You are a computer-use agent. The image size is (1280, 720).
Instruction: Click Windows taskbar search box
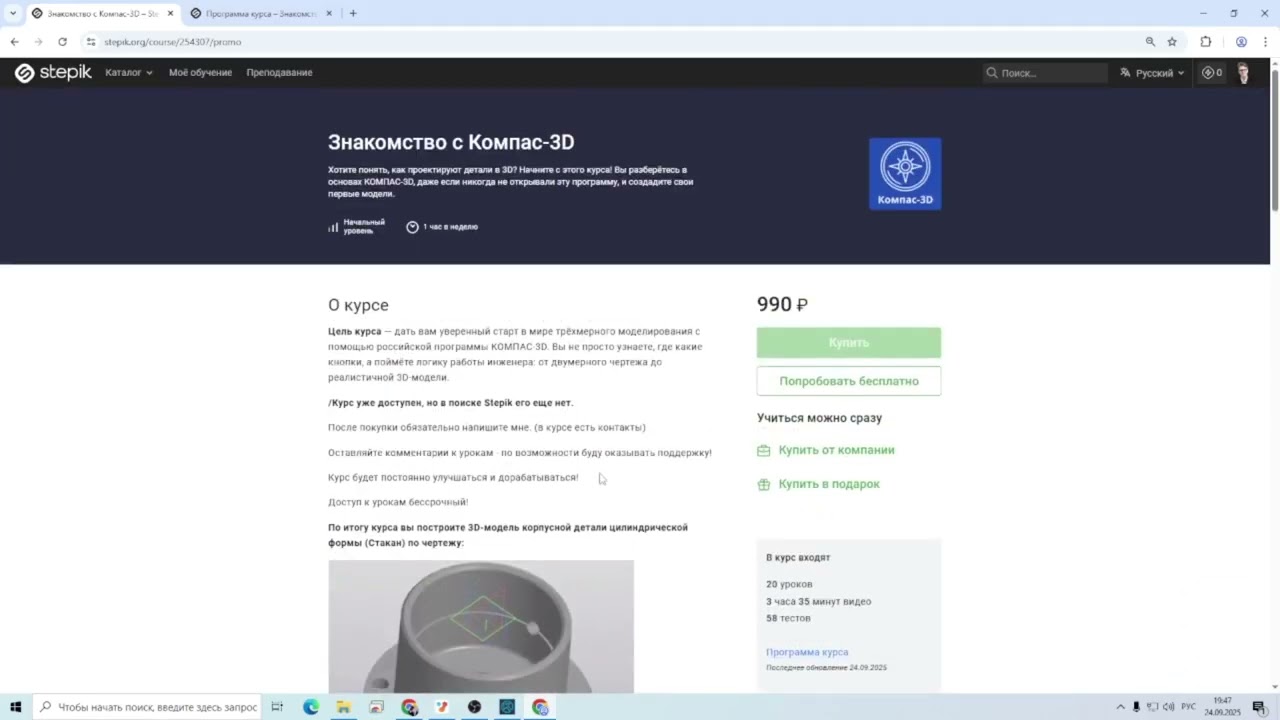(147, 707)
